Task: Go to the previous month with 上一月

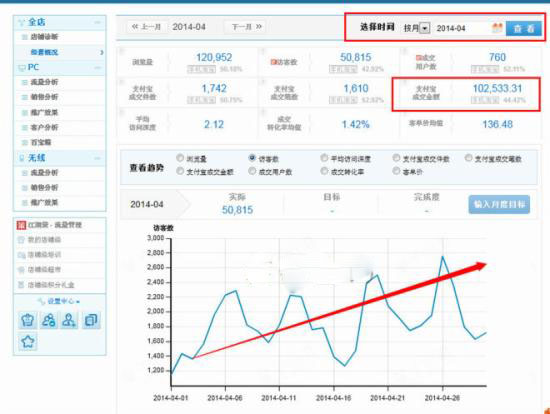Action: [x=146, y=27]
